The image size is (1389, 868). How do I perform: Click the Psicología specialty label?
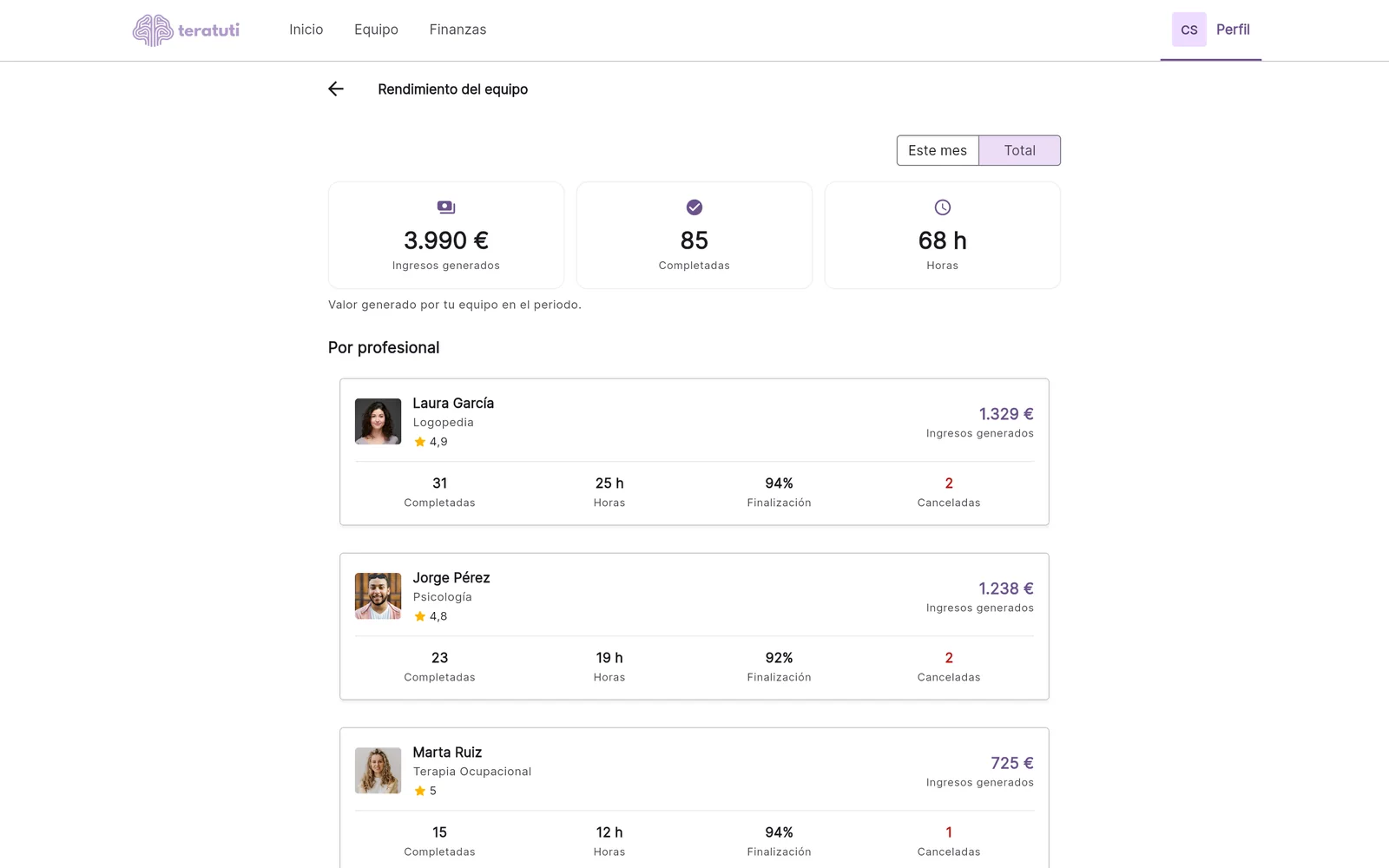point(443,597)
